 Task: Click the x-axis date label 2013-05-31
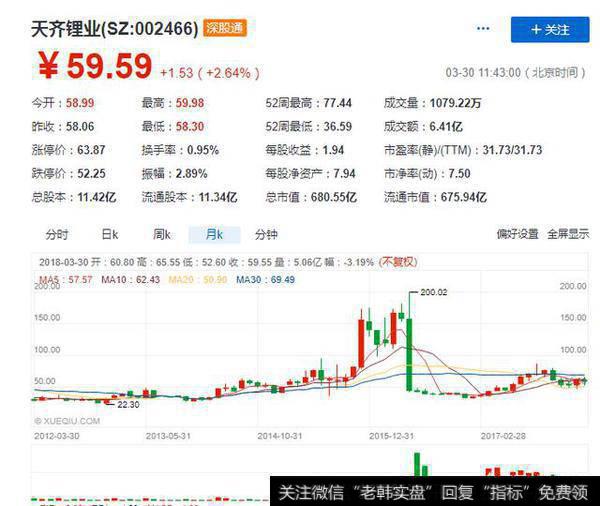pos(168,436)
